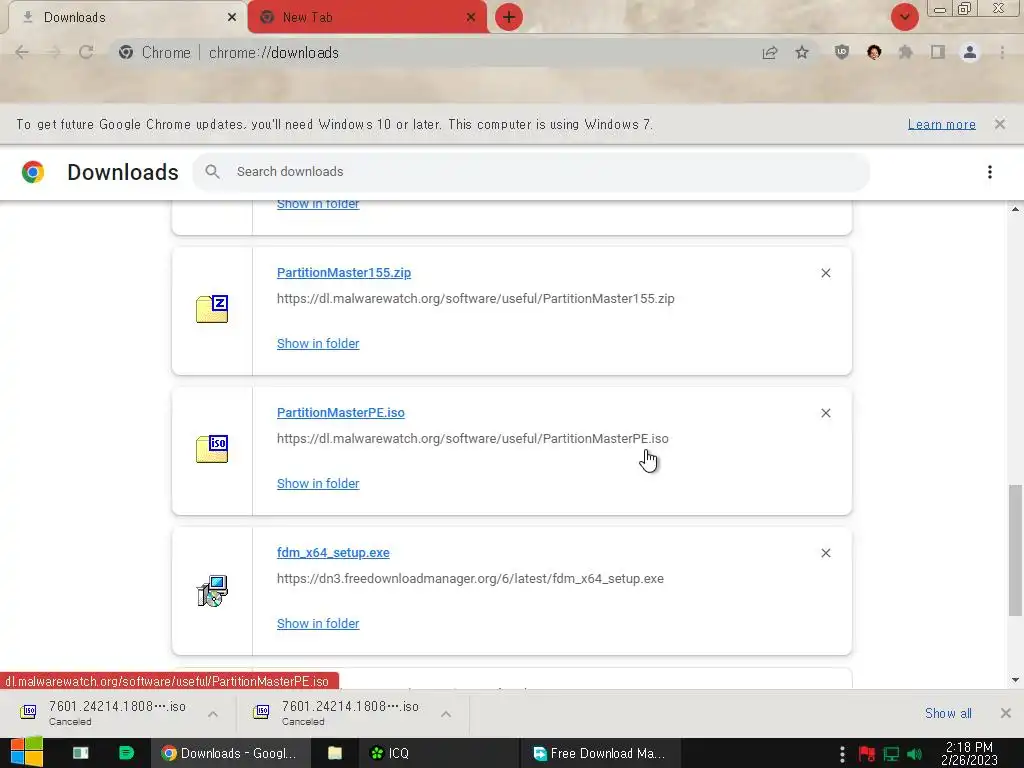
Task: Expand first canceled iso download options
Action: click(213, 714)
